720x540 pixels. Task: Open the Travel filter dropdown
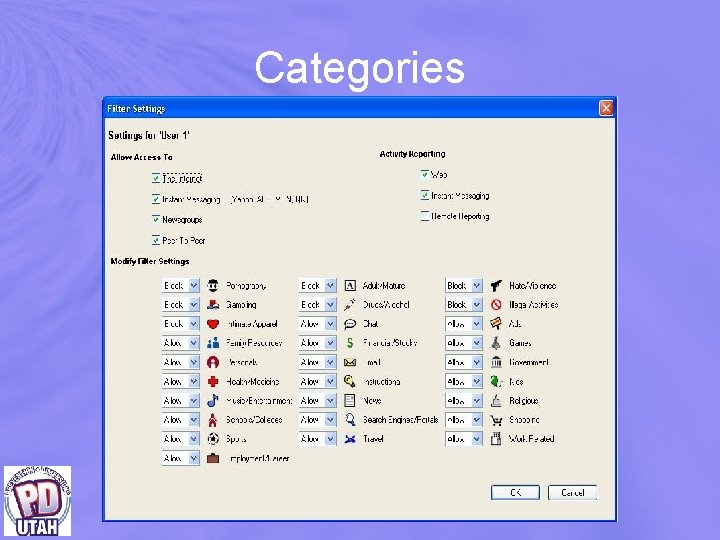point(317,439)
